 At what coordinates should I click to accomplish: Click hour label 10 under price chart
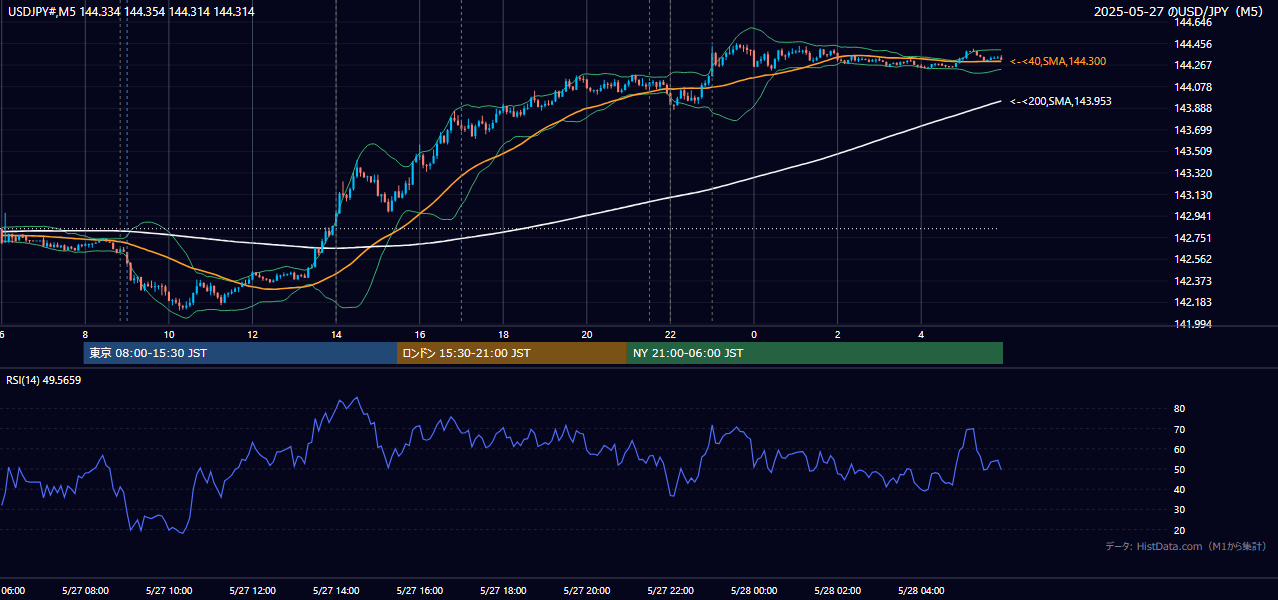[169, 334]
